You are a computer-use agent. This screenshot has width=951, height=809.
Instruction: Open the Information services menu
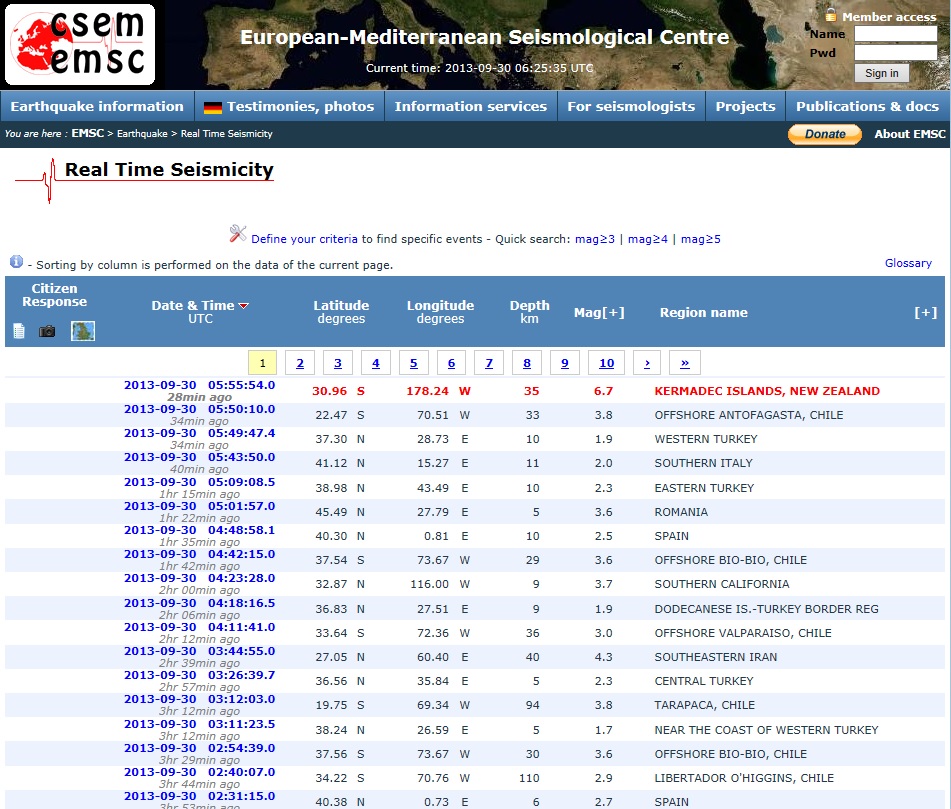[x=471, y=106]
